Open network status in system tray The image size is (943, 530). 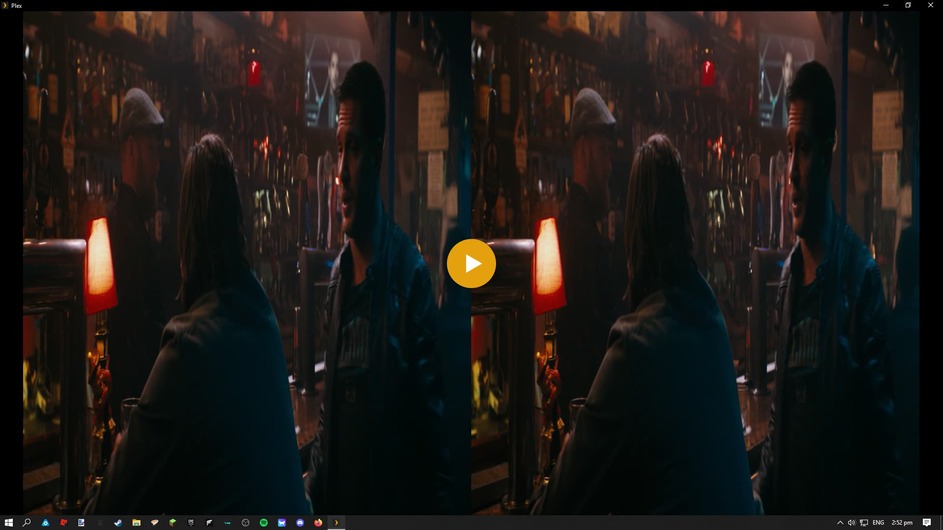[864, 523]
